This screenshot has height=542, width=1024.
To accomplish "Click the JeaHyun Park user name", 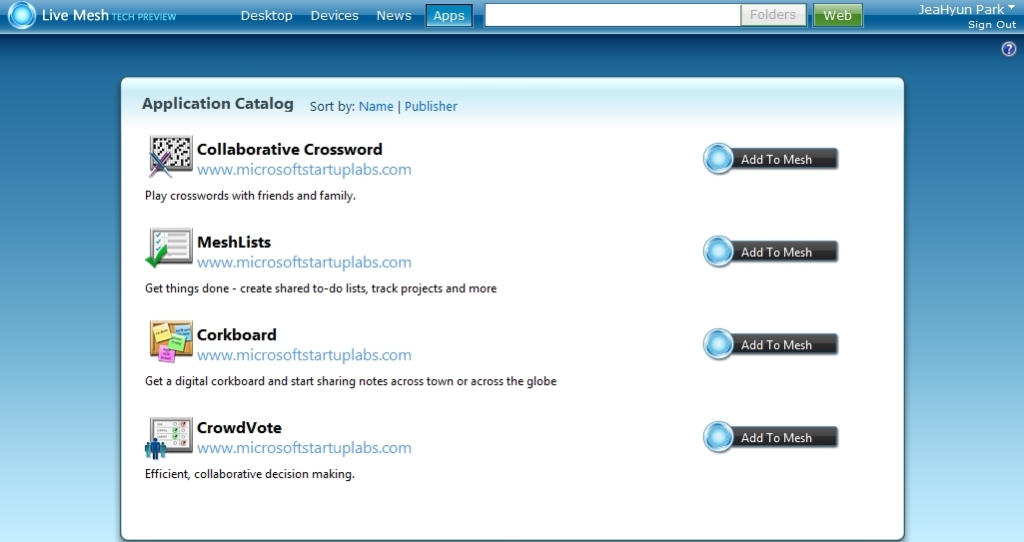I will point(961,9).
